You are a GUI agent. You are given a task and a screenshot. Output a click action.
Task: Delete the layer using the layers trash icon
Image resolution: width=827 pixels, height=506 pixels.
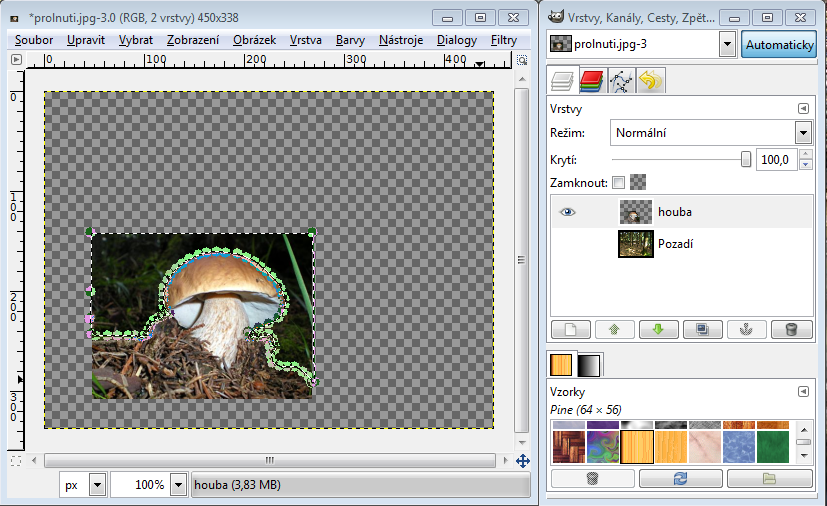click(x=791, y=329)
